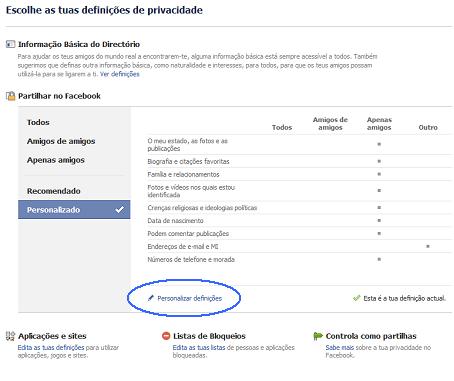Image resolution: width=454 pixels, height=381 pixels.
Task: Click the green flag Controla como partilhas icon
Action: 318,336
